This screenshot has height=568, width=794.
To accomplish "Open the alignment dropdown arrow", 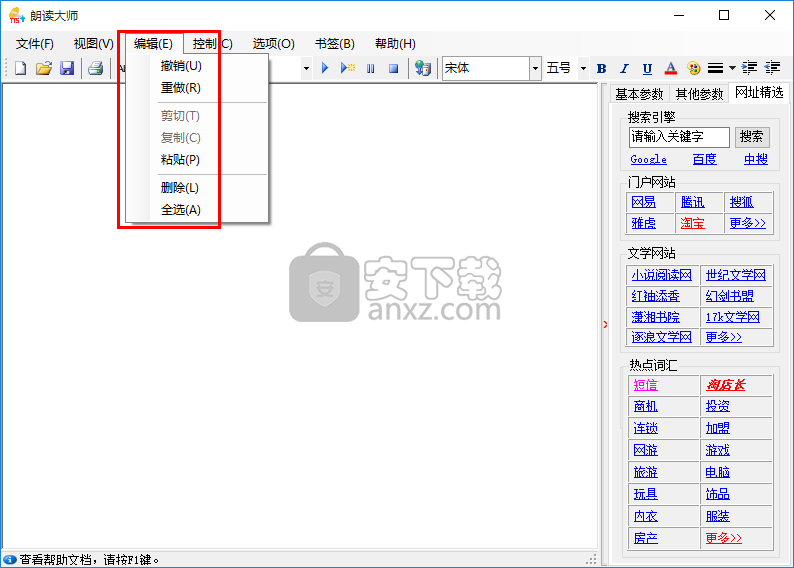I will click(732, 68).
